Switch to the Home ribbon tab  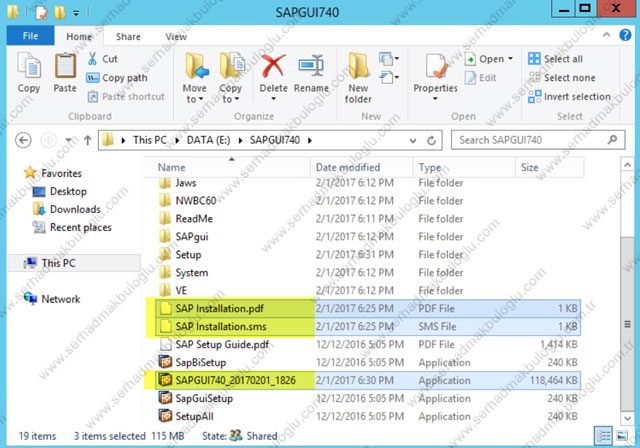[x=79, y=37]
